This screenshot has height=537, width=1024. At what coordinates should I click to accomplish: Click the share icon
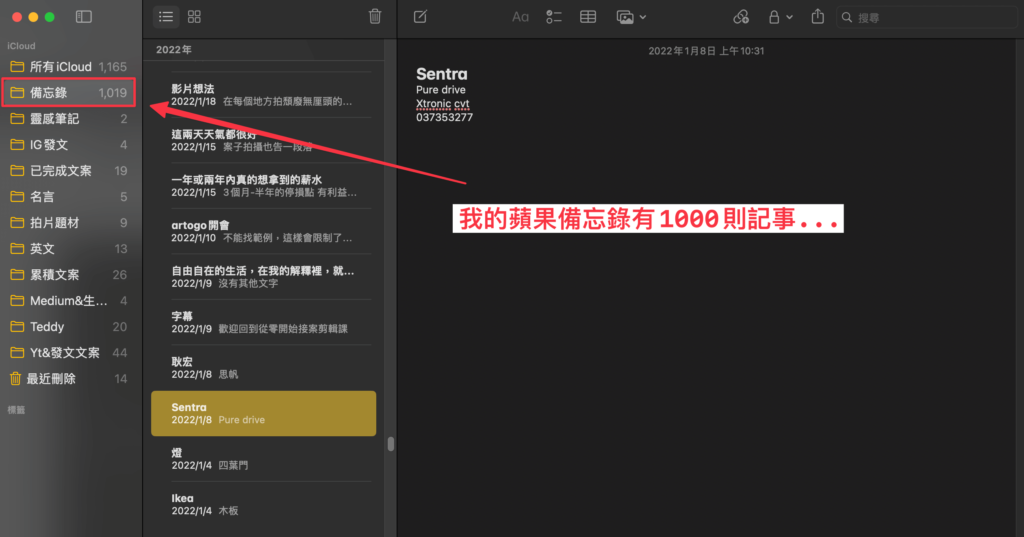coord(818,16)
